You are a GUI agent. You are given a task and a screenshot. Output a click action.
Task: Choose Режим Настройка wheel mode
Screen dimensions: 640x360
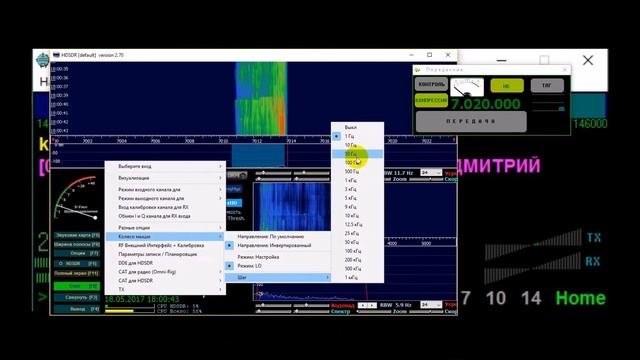(278, 257)
